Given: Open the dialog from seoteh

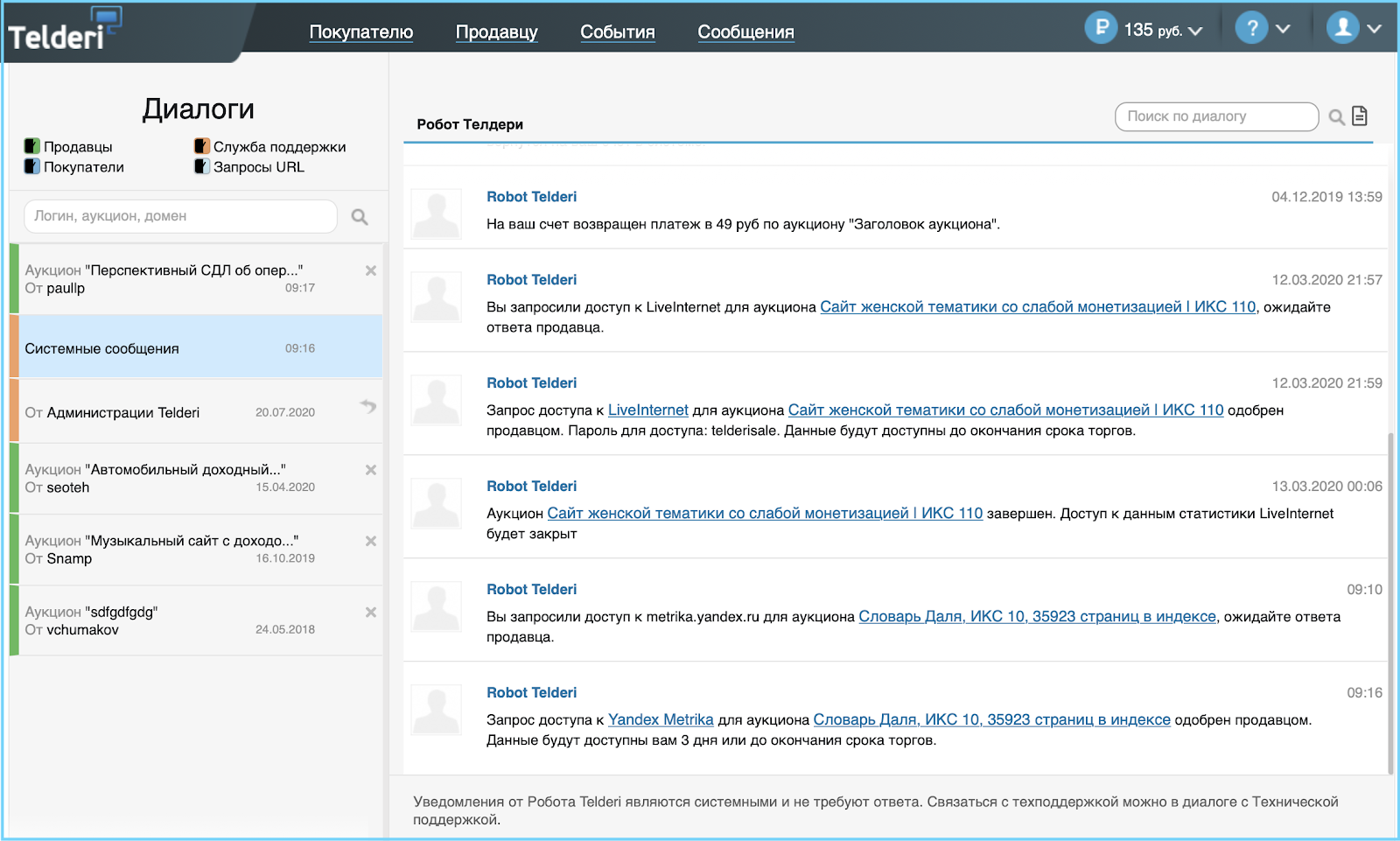Looking at the screenshot, I should point(196,478).
